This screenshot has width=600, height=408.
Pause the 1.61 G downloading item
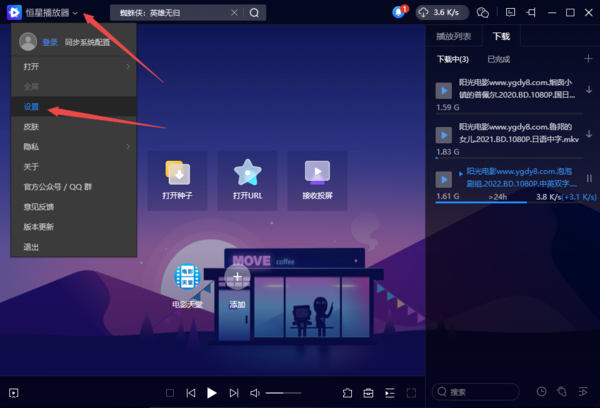(589, 178)
